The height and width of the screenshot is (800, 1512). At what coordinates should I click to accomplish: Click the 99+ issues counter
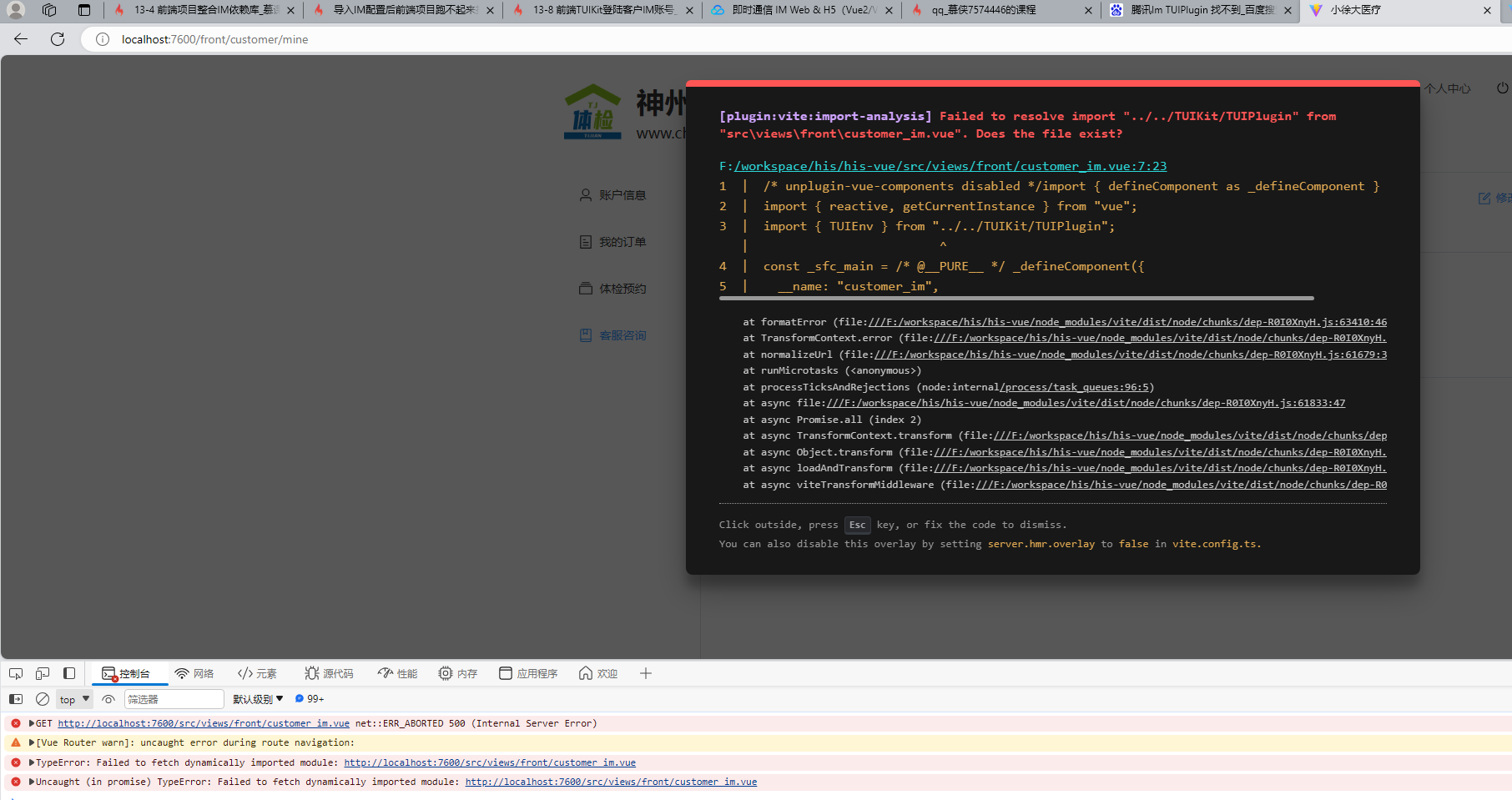pyautogui.click(x=310, y=699)
